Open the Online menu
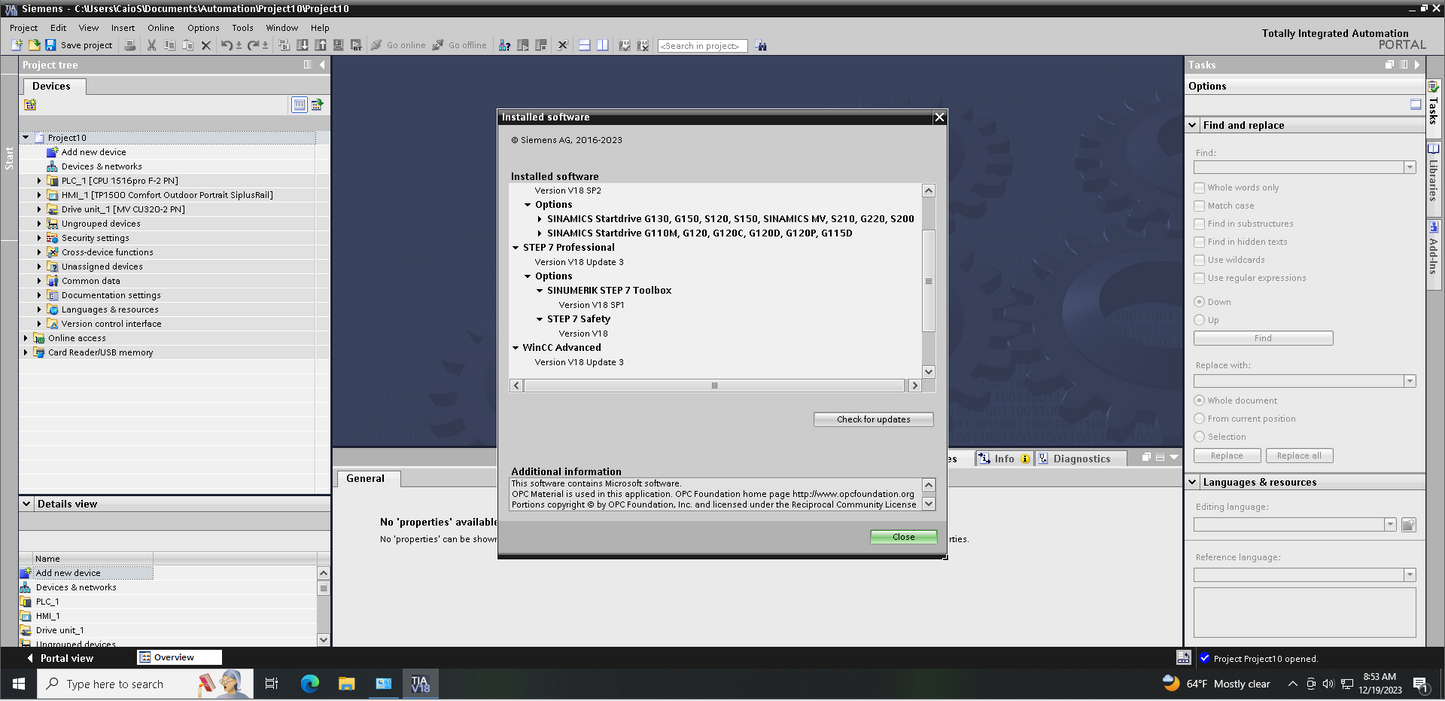 160,28
